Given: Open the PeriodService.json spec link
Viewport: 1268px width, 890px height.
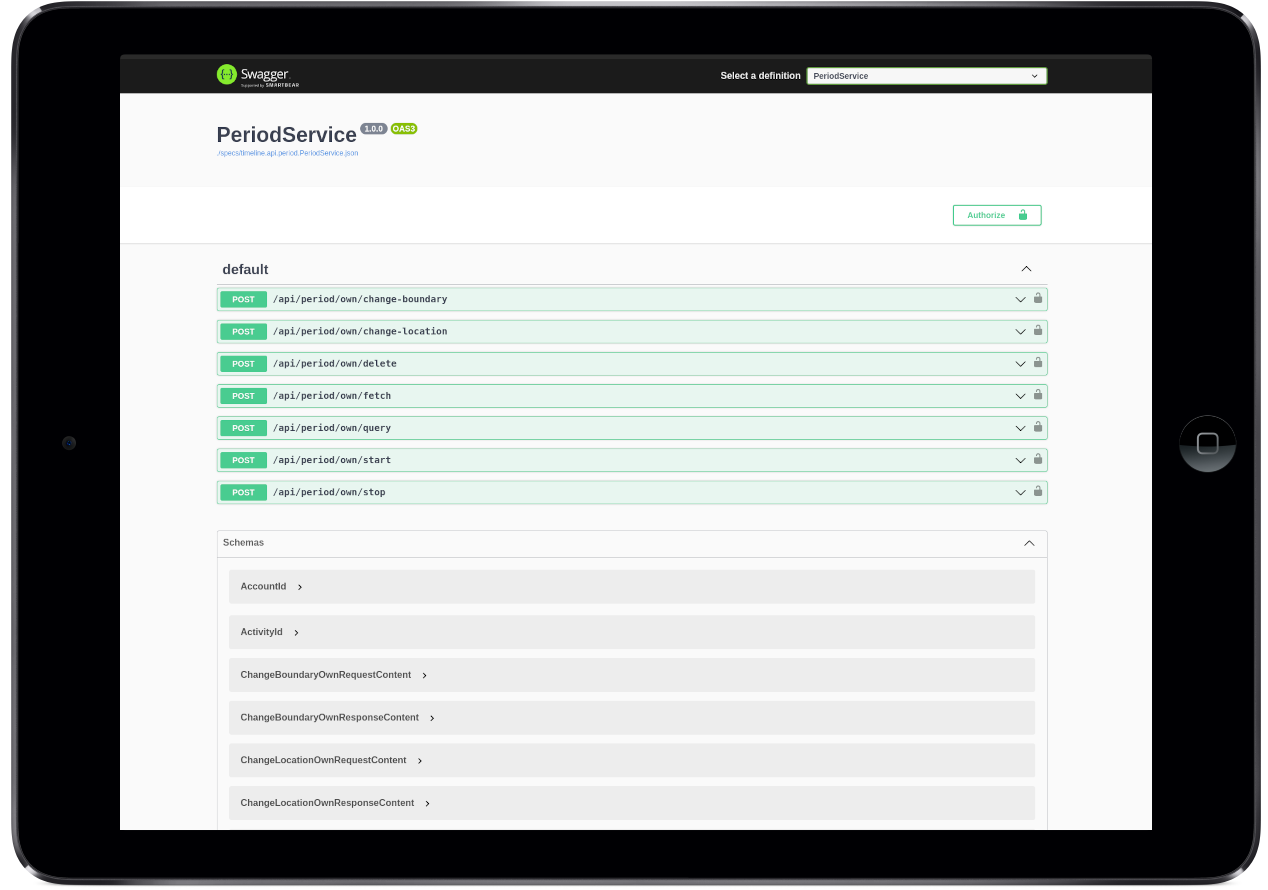Looking at the screenshot, I should click(287, 153).
